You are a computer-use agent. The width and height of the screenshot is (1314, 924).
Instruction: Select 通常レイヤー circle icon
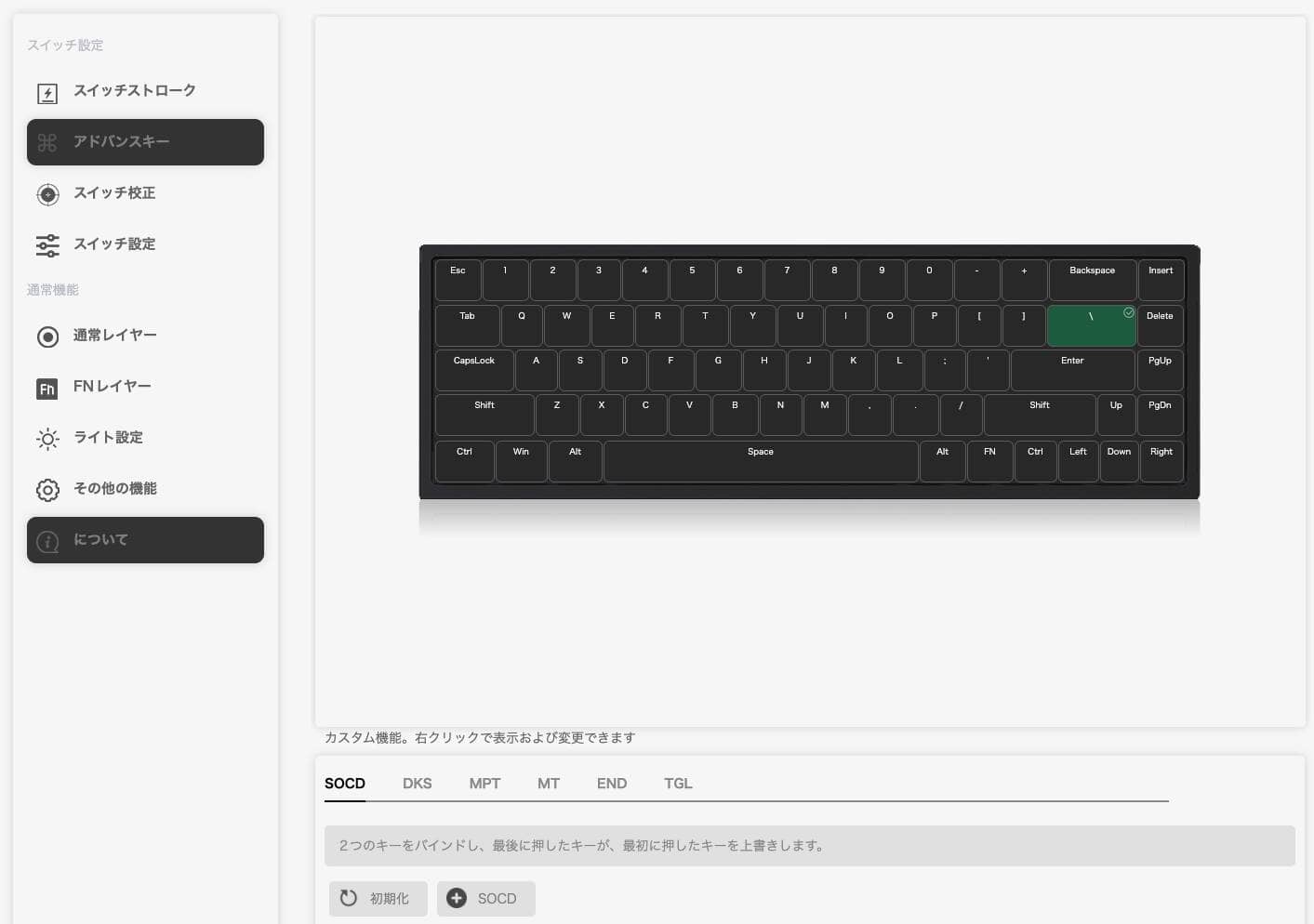pos(47,337)
